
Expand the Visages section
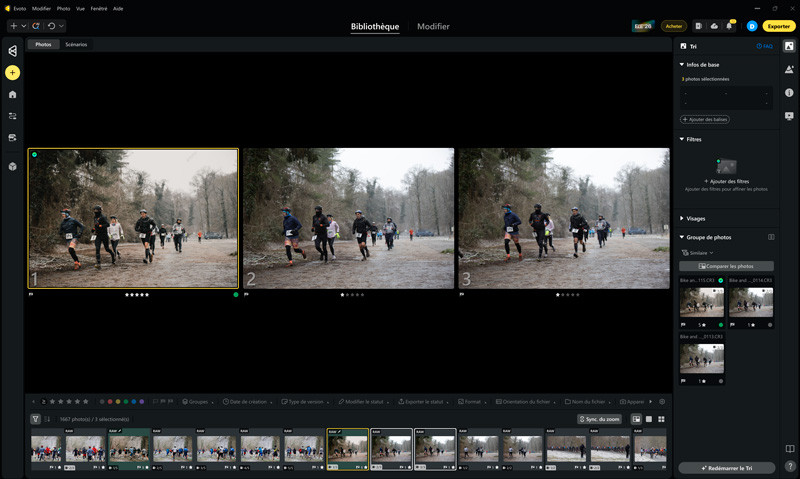click(x=682, y=218)
